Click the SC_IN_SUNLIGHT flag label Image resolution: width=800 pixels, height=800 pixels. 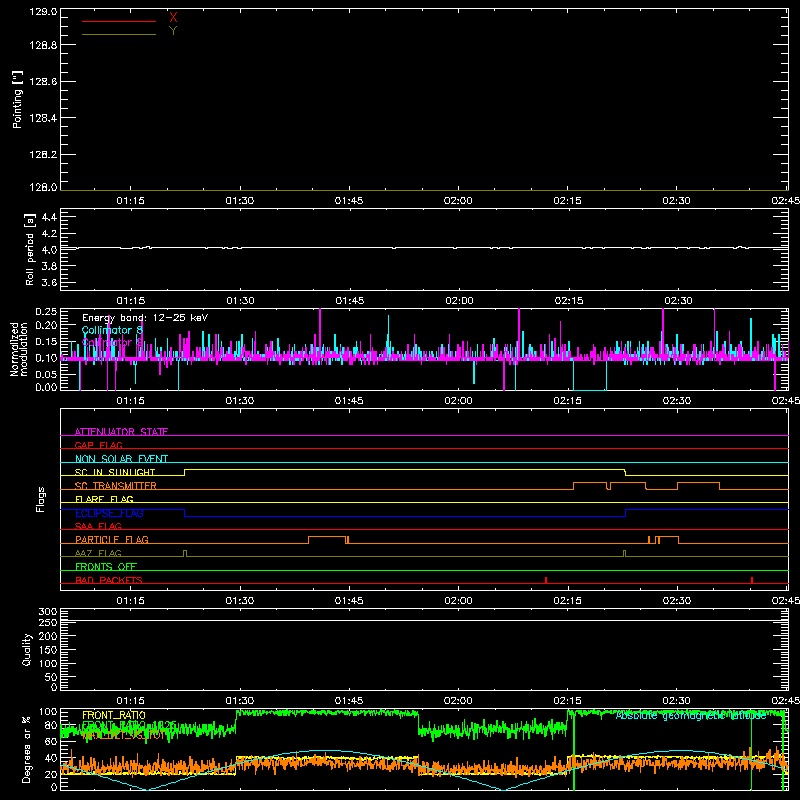(115, 472)
